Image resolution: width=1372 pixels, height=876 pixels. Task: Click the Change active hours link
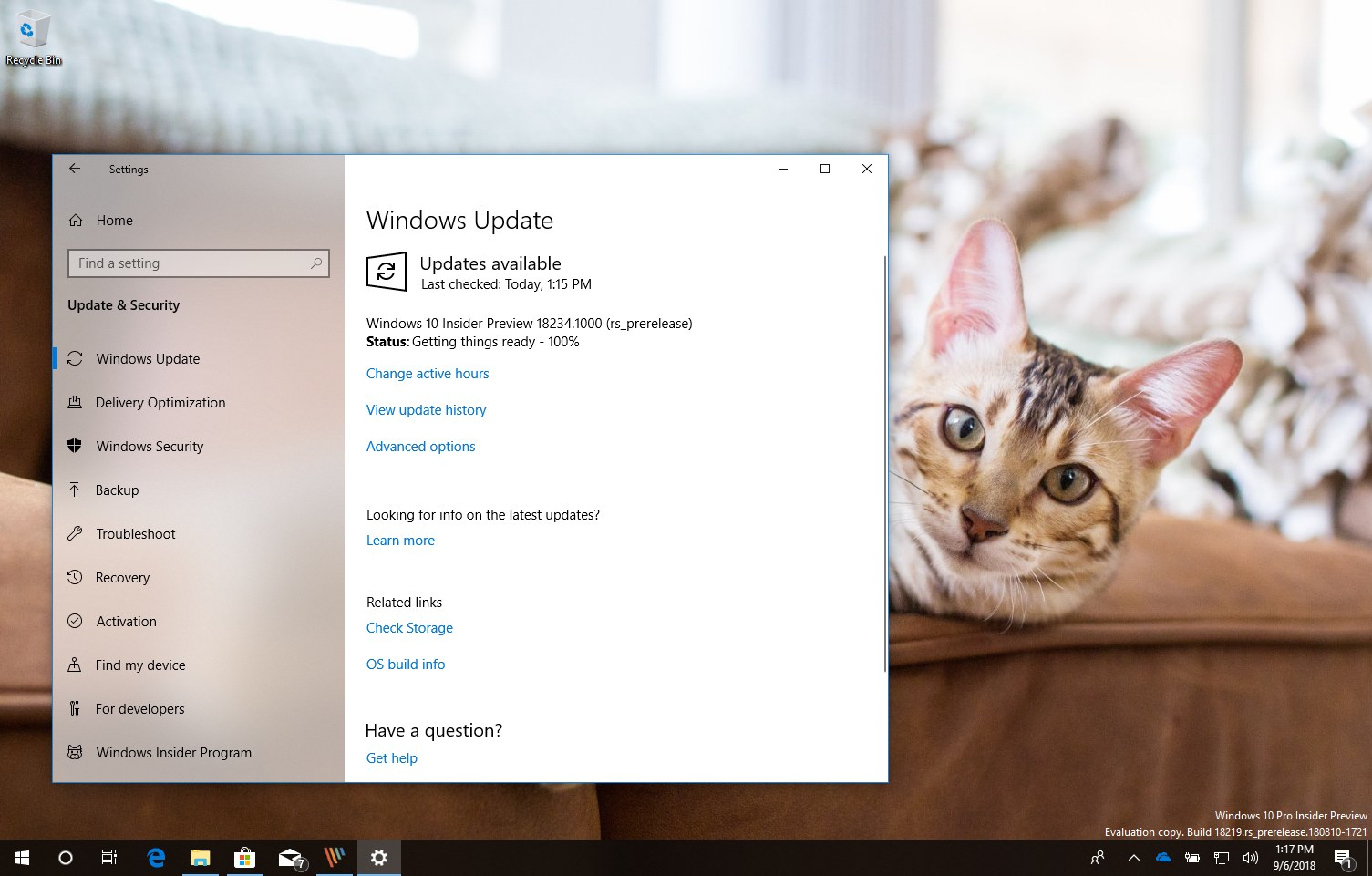428,374
